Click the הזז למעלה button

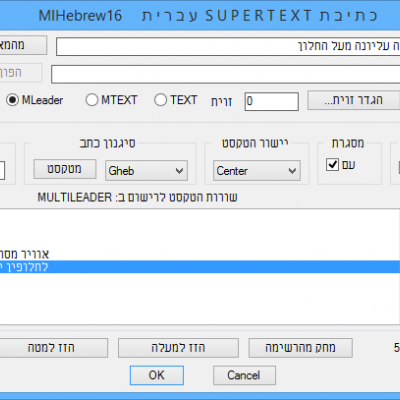point(178,348)
